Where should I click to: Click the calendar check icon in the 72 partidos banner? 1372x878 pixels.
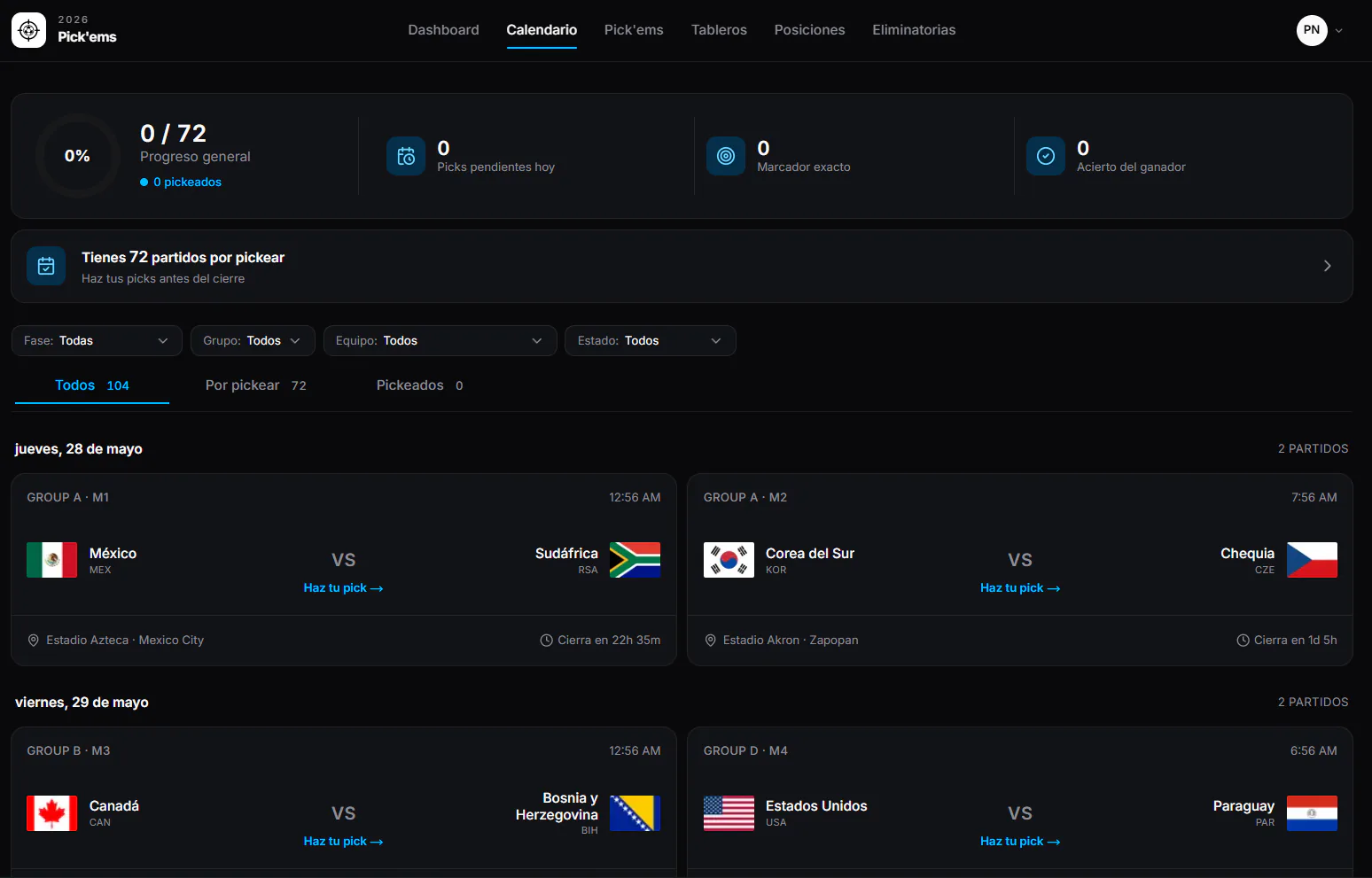coord(46,266)
